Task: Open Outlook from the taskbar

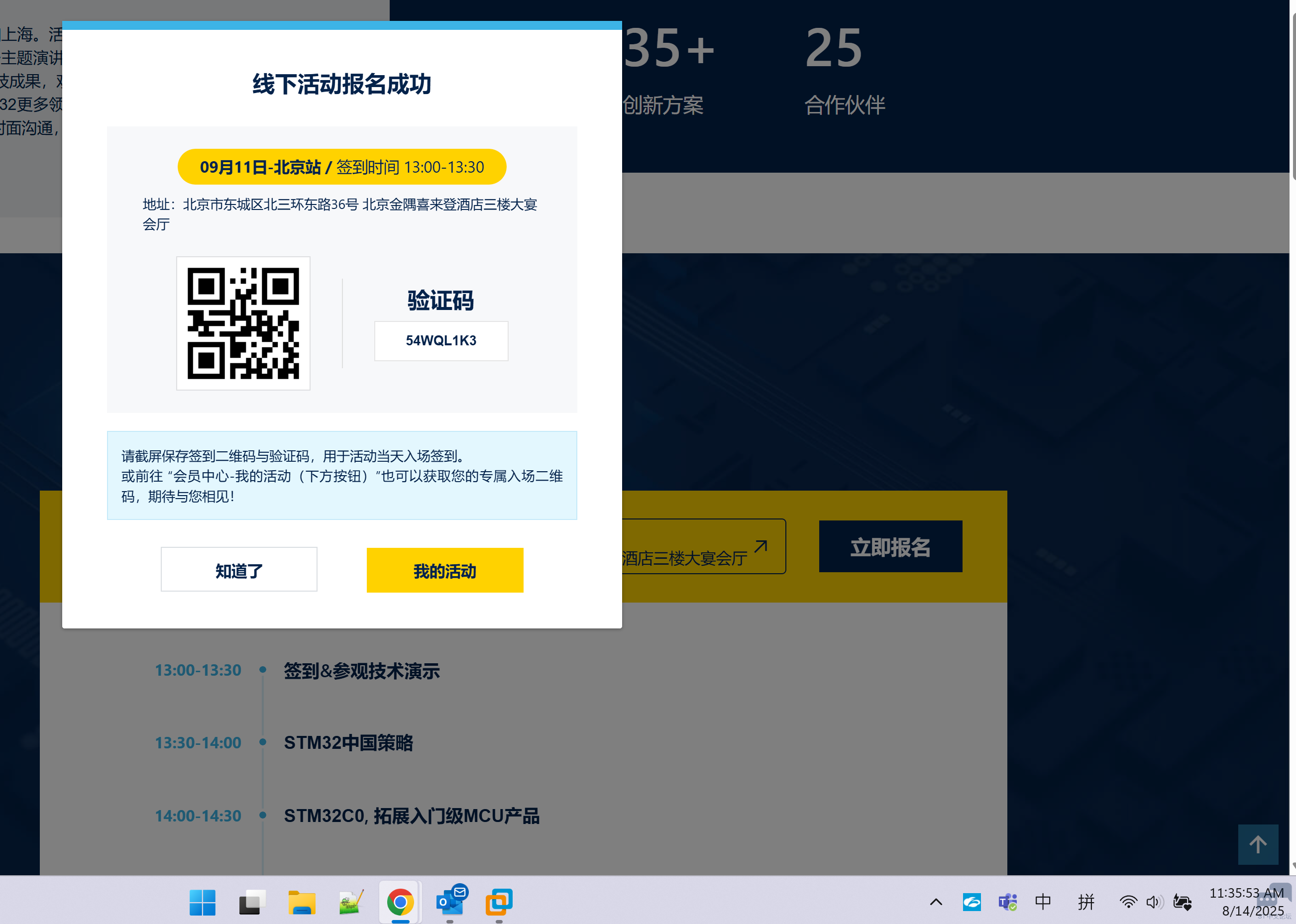Action: tap(451, 901)
